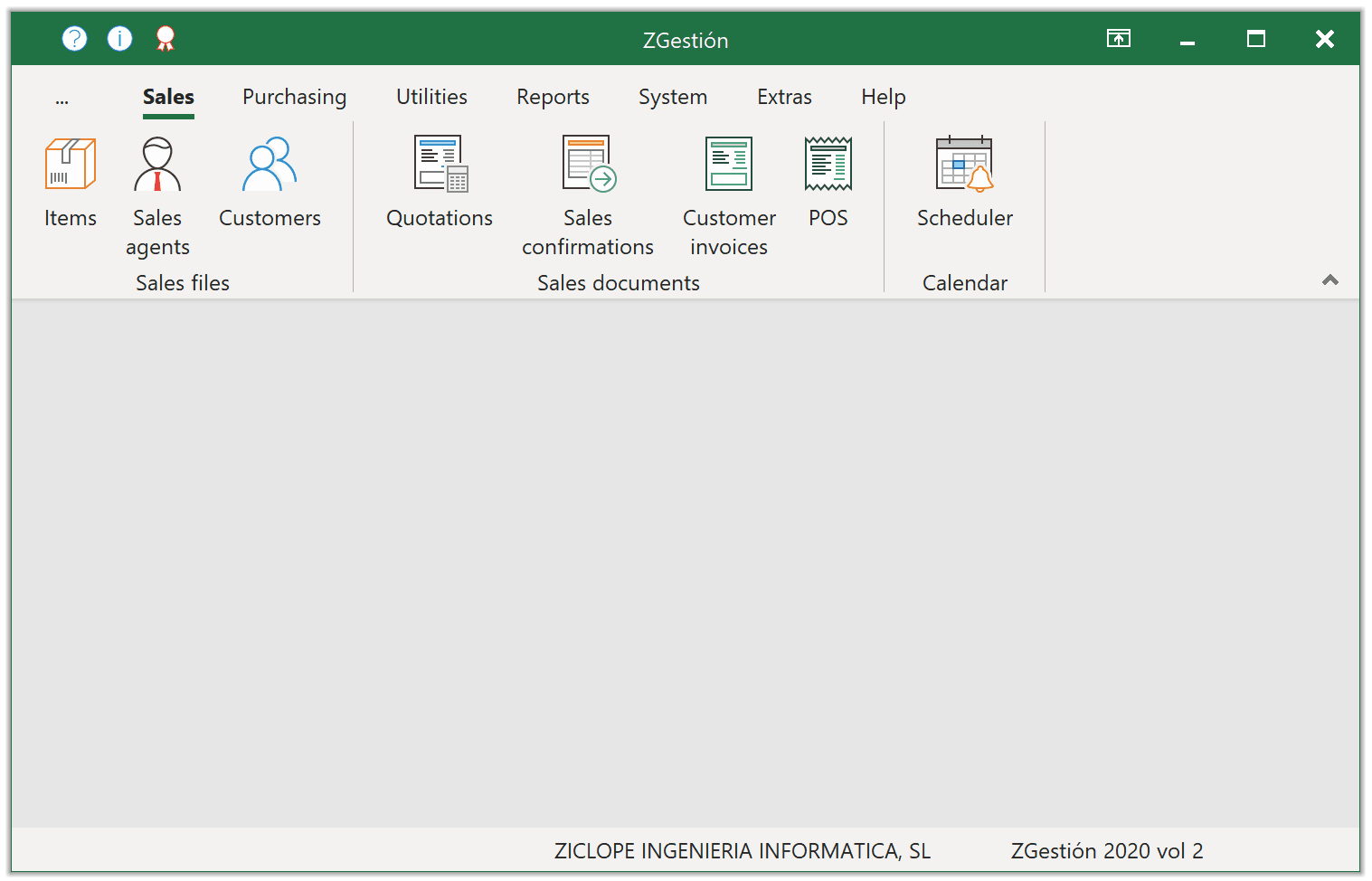
Task: Click the question mark help icon
Action: click(x=74, y=39)
